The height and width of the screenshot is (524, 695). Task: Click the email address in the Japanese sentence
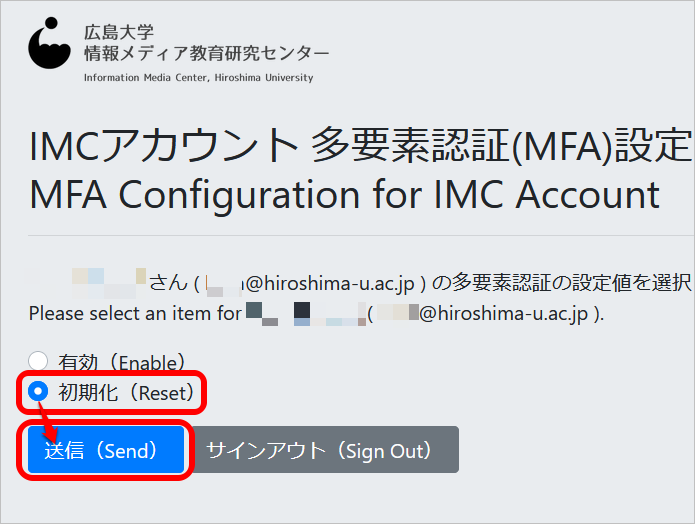(310, 283)
